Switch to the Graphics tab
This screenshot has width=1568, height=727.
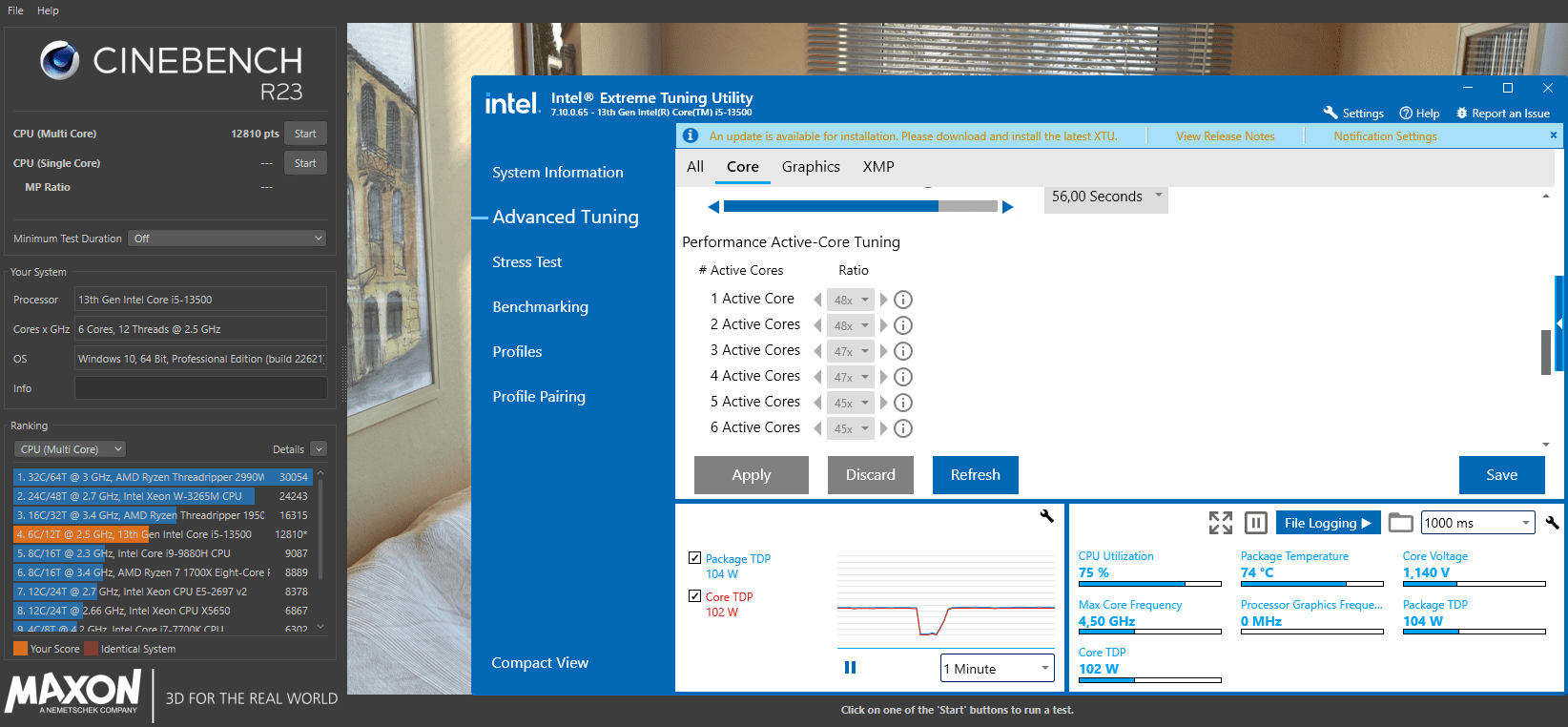point(811,166)
